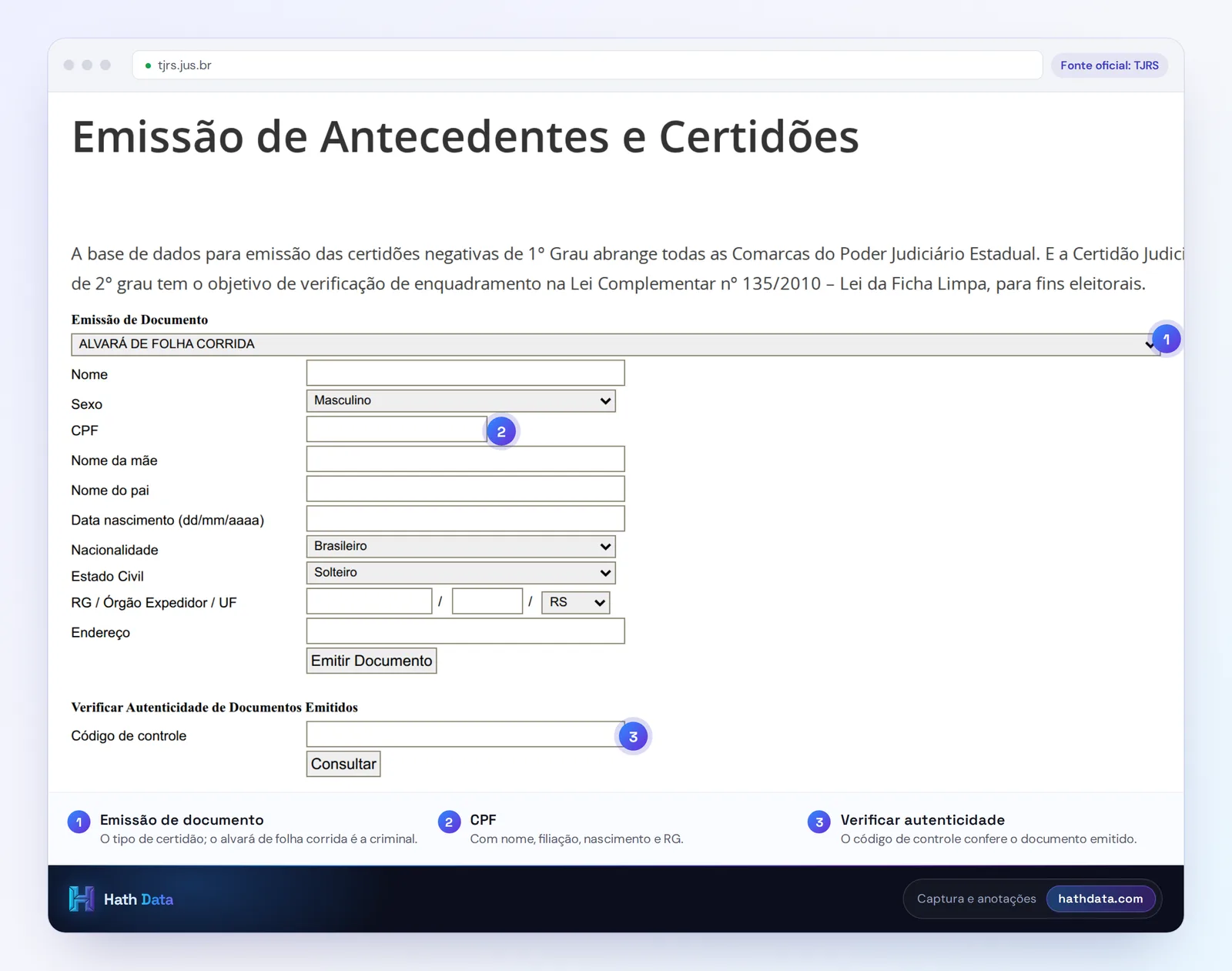Click the Captura e anotações label

point(976,899)
